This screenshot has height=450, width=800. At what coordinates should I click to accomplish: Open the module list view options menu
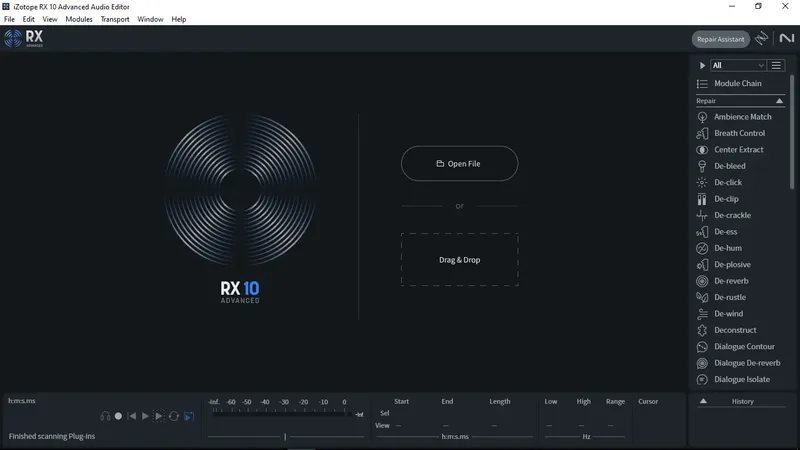[x=776, y=65]
